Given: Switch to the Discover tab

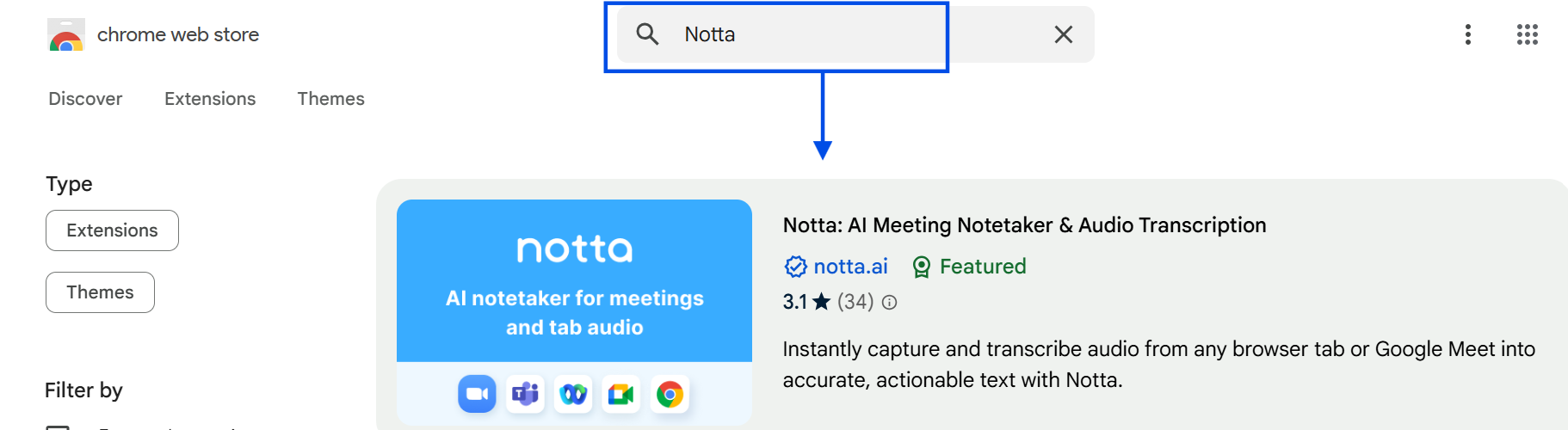Looking at the screenshot, I should (85, 99).
